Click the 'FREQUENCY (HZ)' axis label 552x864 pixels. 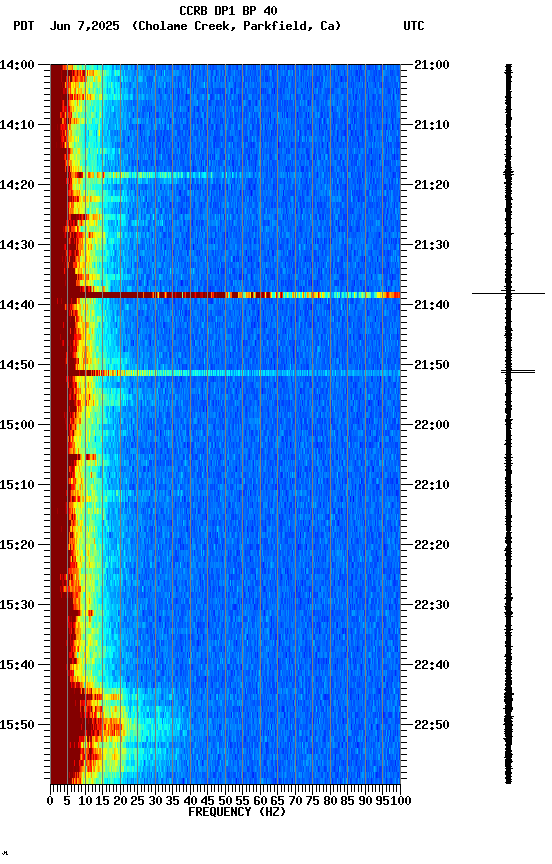237,812
